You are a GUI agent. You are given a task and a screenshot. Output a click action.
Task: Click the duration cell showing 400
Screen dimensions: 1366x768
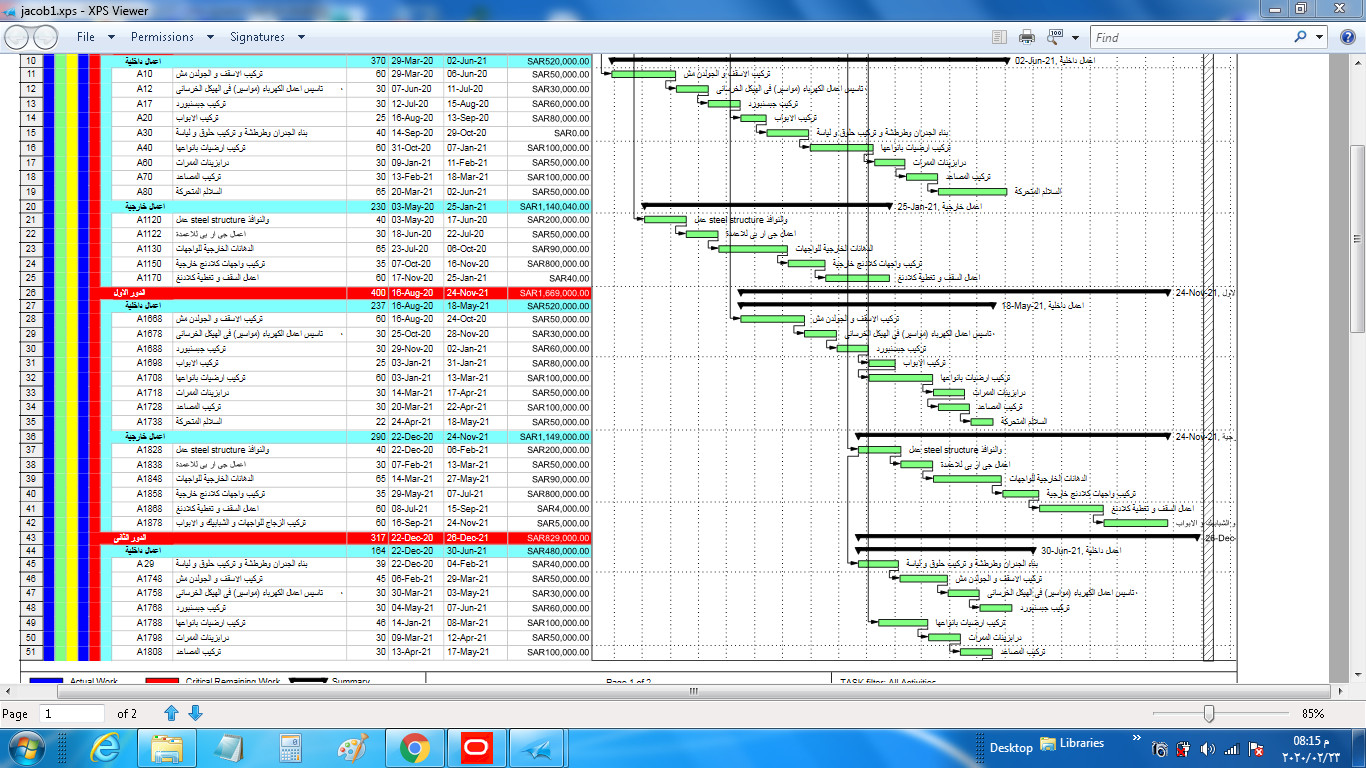tap(367, 292)
